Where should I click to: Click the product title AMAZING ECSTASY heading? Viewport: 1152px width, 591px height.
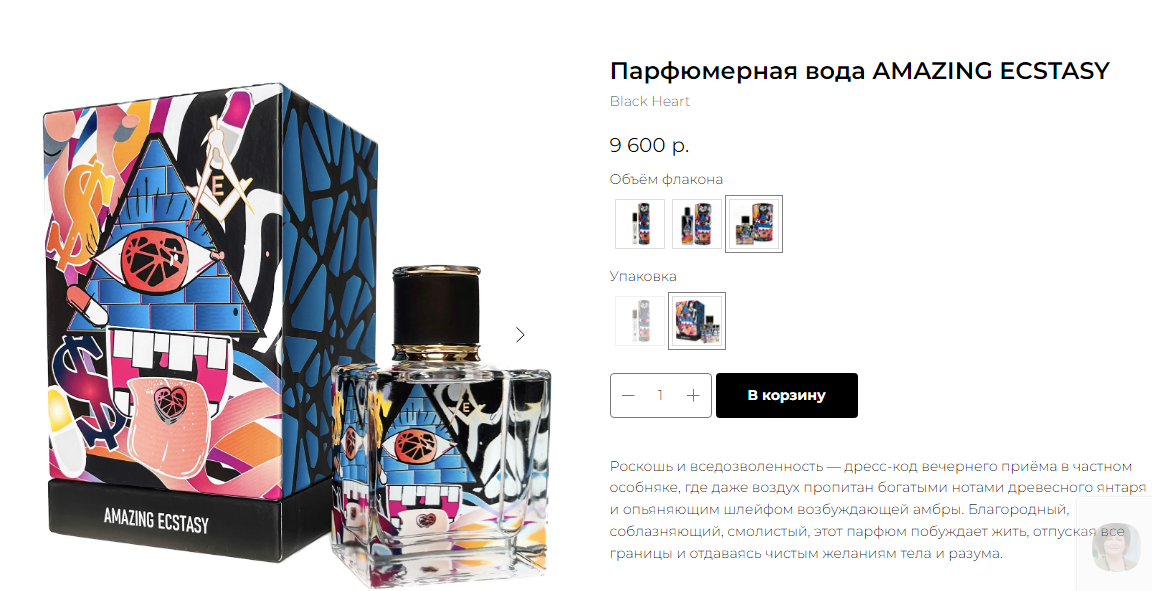click(860, 71)
